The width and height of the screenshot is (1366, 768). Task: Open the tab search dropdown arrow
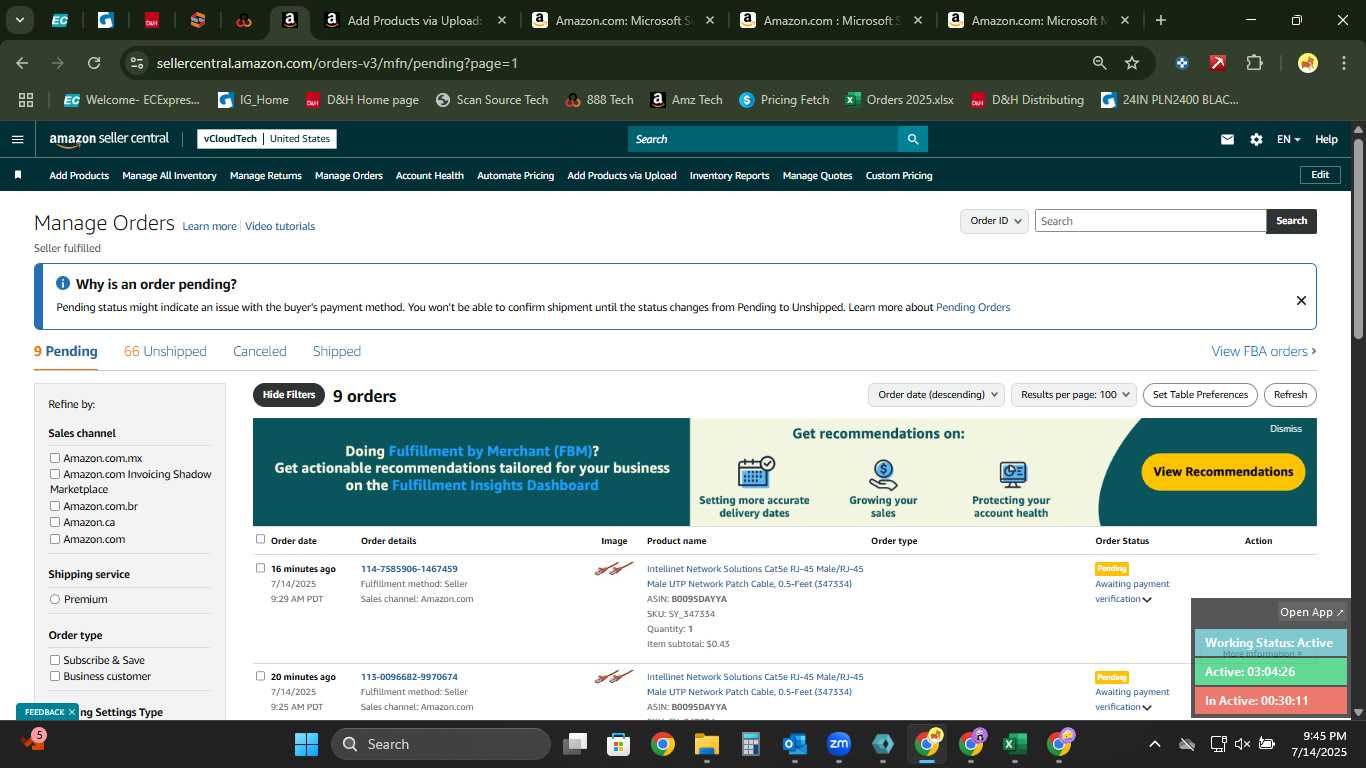pos(20,20)
